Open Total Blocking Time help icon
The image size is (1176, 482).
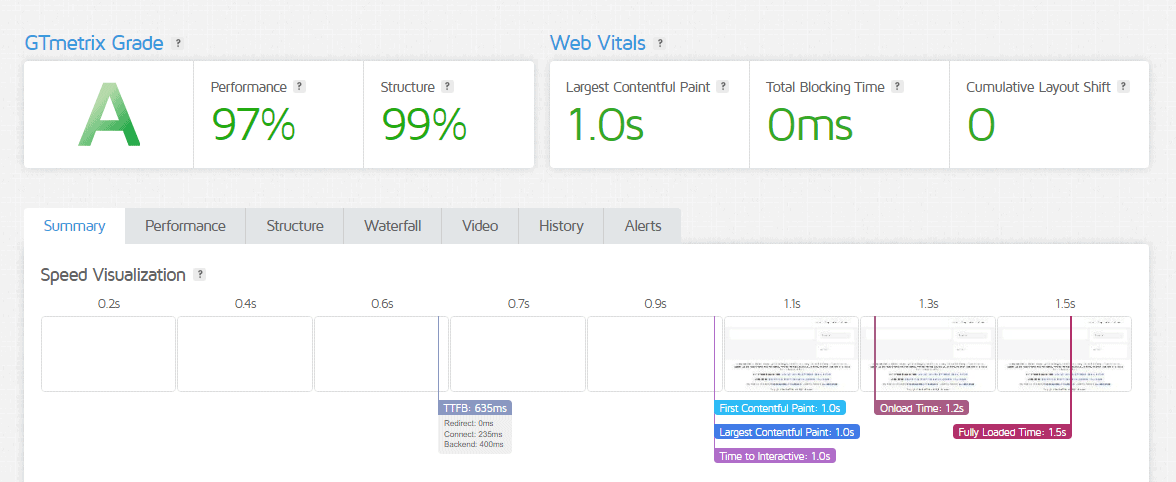(898, 87)
